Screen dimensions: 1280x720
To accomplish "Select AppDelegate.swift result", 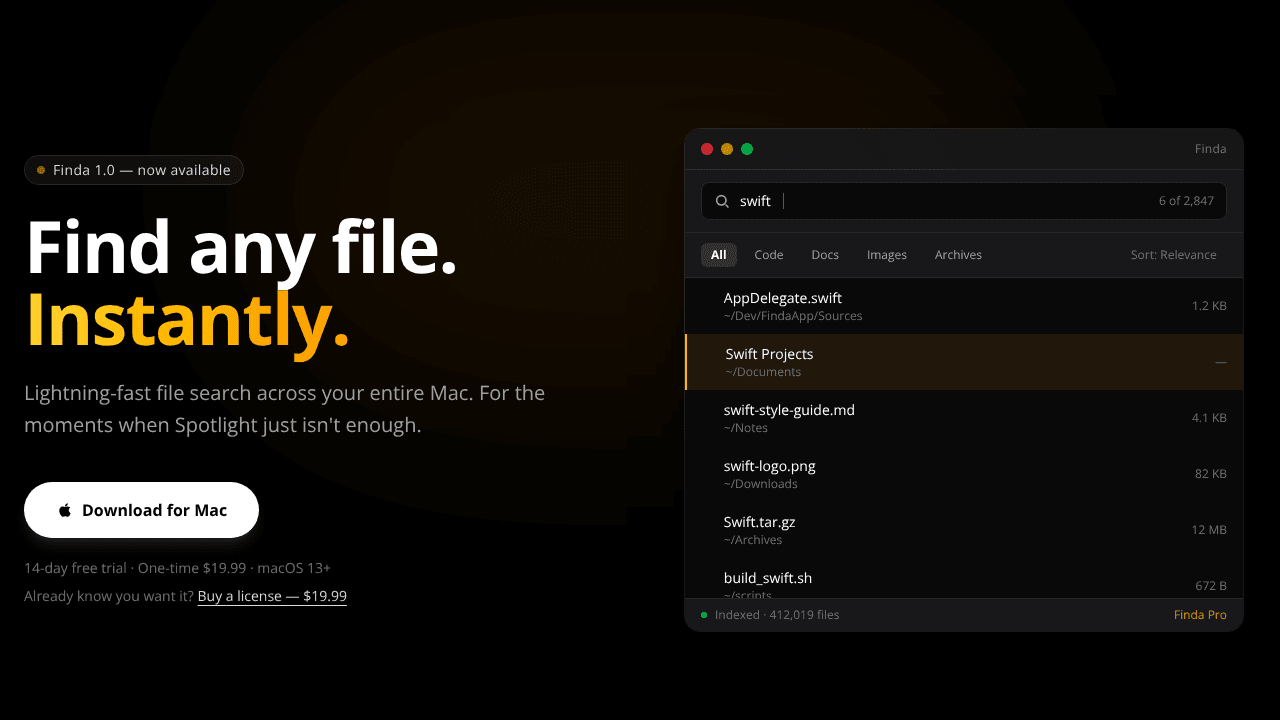I will [x=964, y=306].
